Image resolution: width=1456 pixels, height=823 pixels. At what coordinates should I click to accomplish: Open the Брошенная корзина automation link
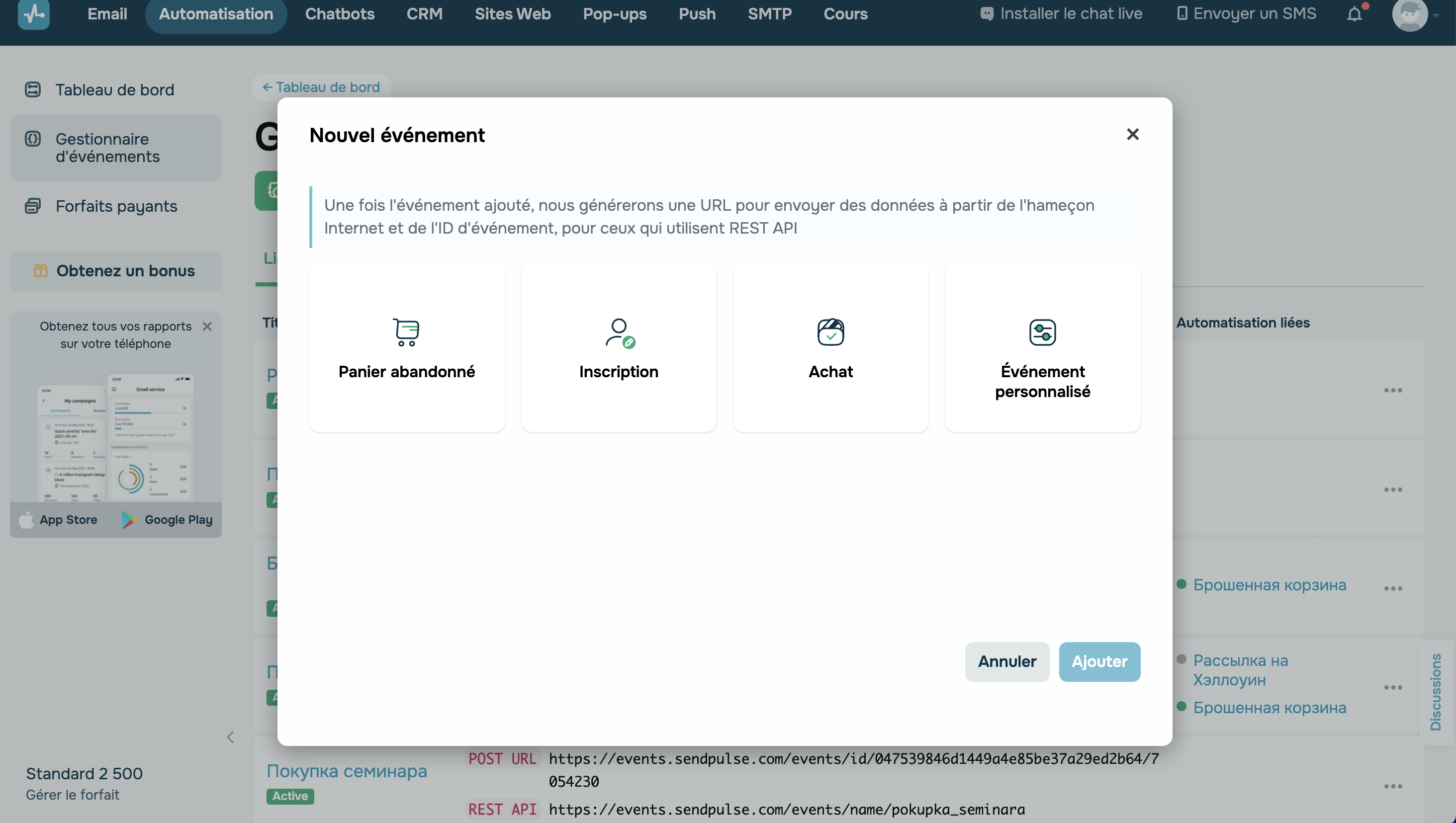pos(1269,584)
